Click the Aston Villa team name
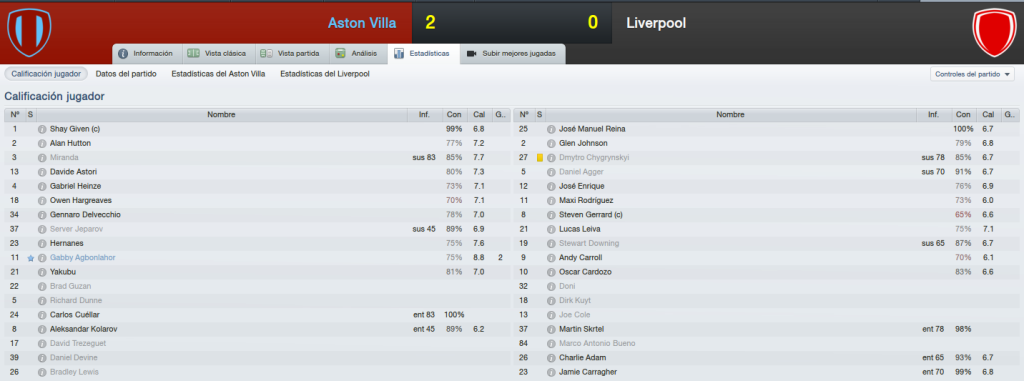Viewport: 1024px width, 381px height. coord(362,23)
